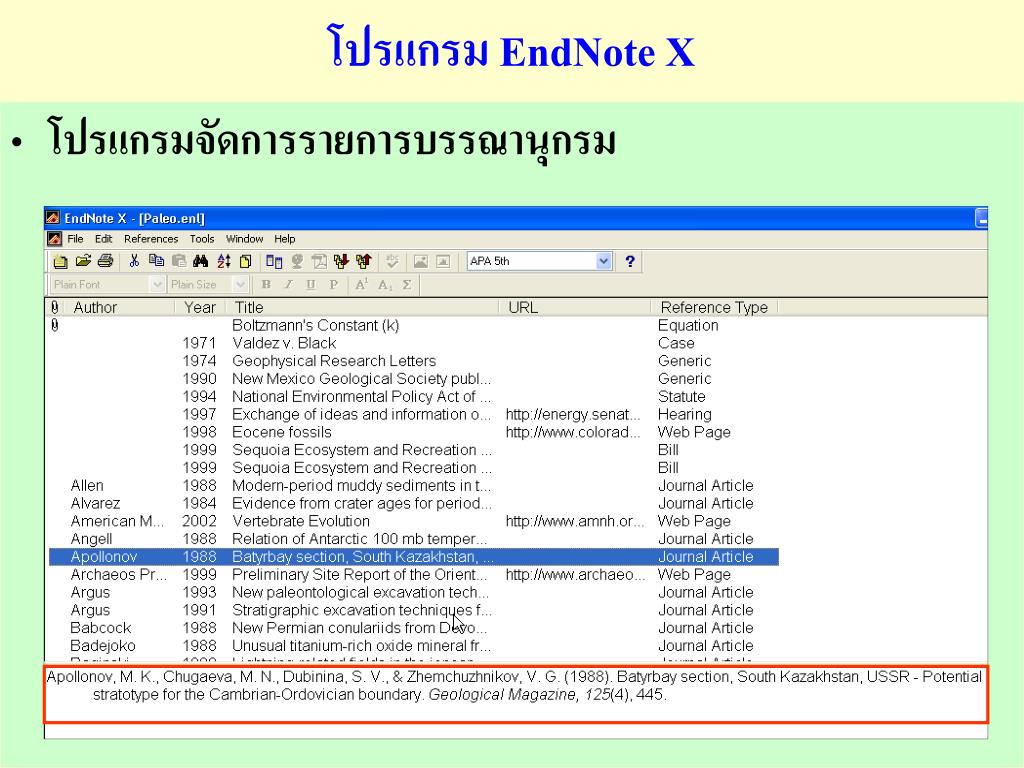The image size is (1024, 768).
Task: Toggle Subscript formatting button
Action: click(385, 285)
